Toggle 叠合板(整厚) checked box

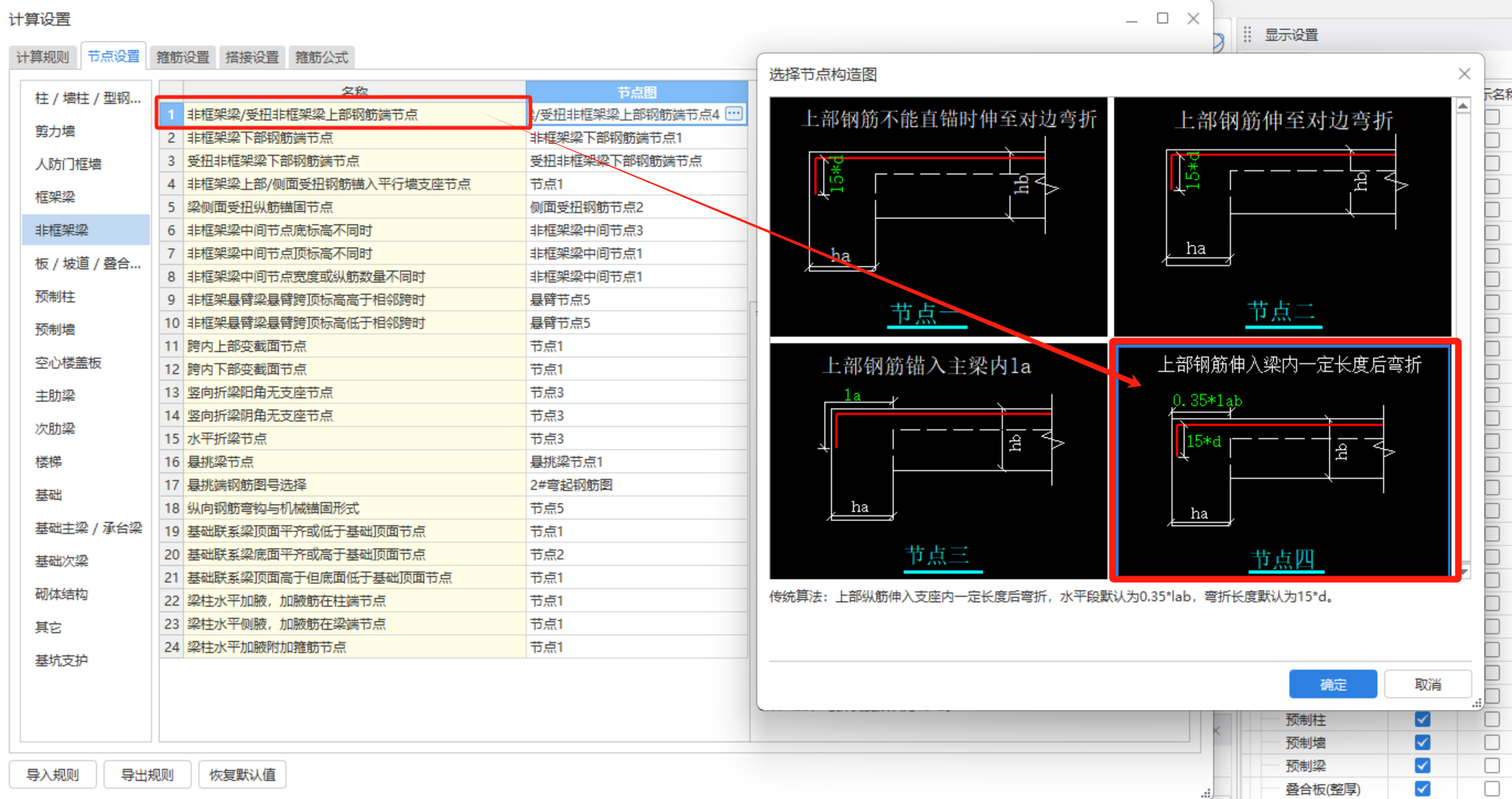pyautogui.click(x=1422, y=789)
